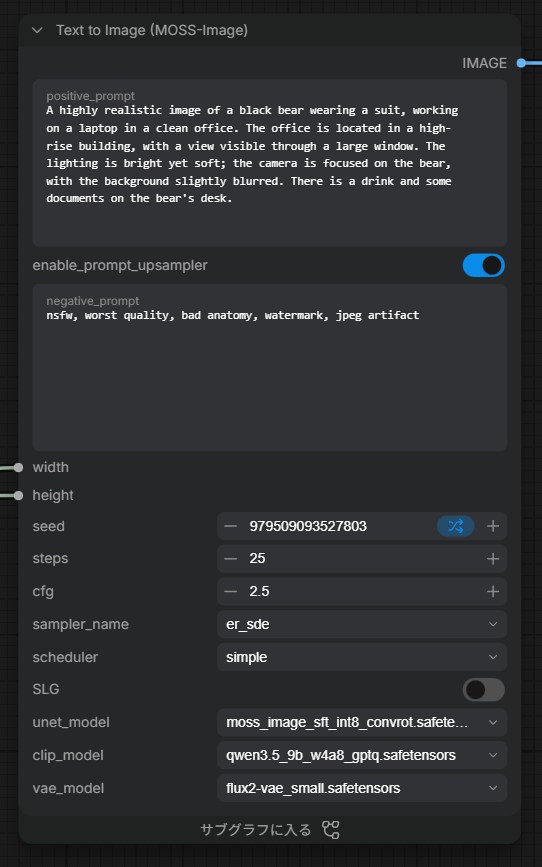Image resolution: width=542 pixels, height=867 pixels.
Task: Click the steps value 25
Action: point(257,558)
